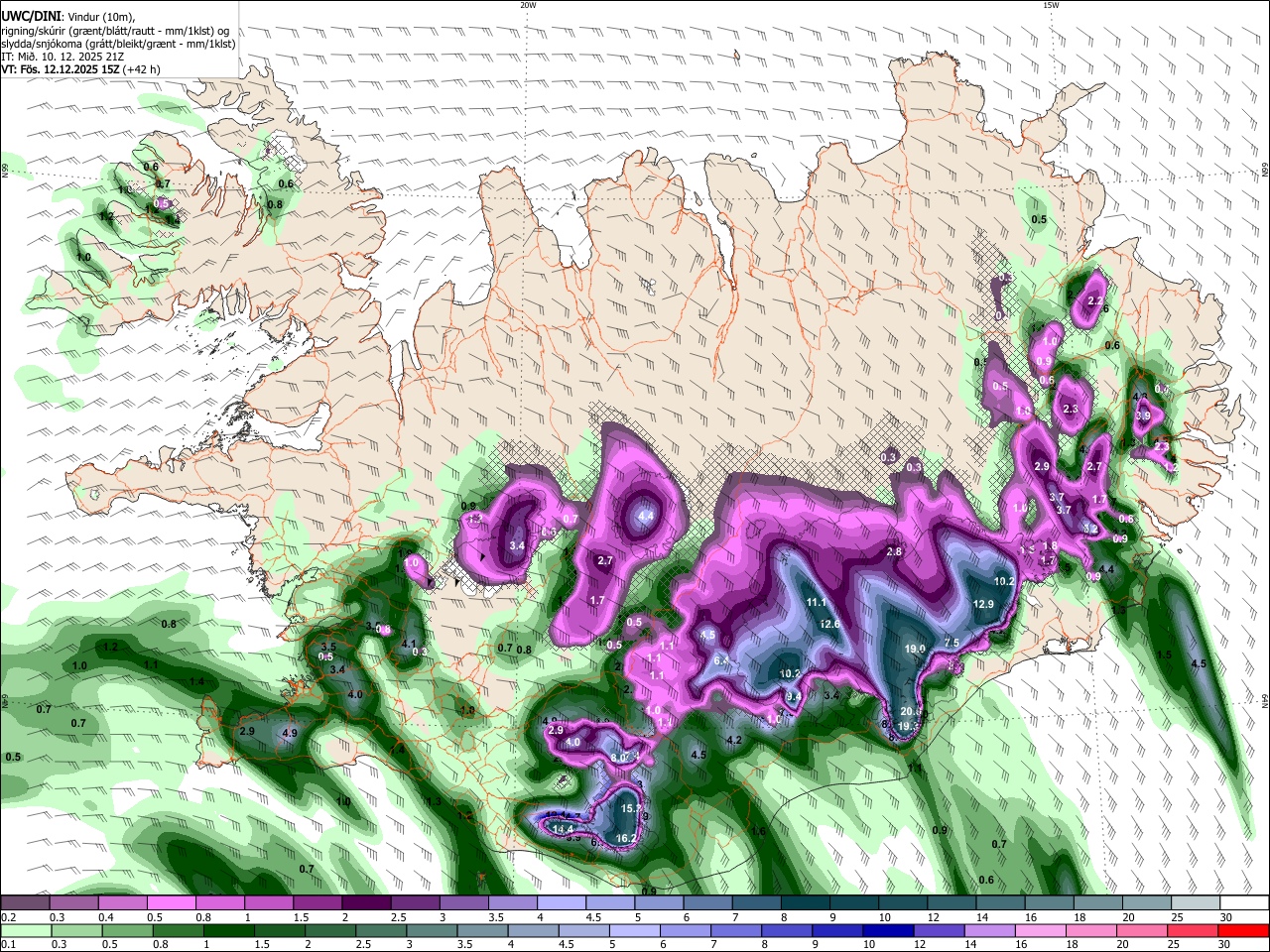Click the bright red 30 rain legend swatch

(1243, 930)
